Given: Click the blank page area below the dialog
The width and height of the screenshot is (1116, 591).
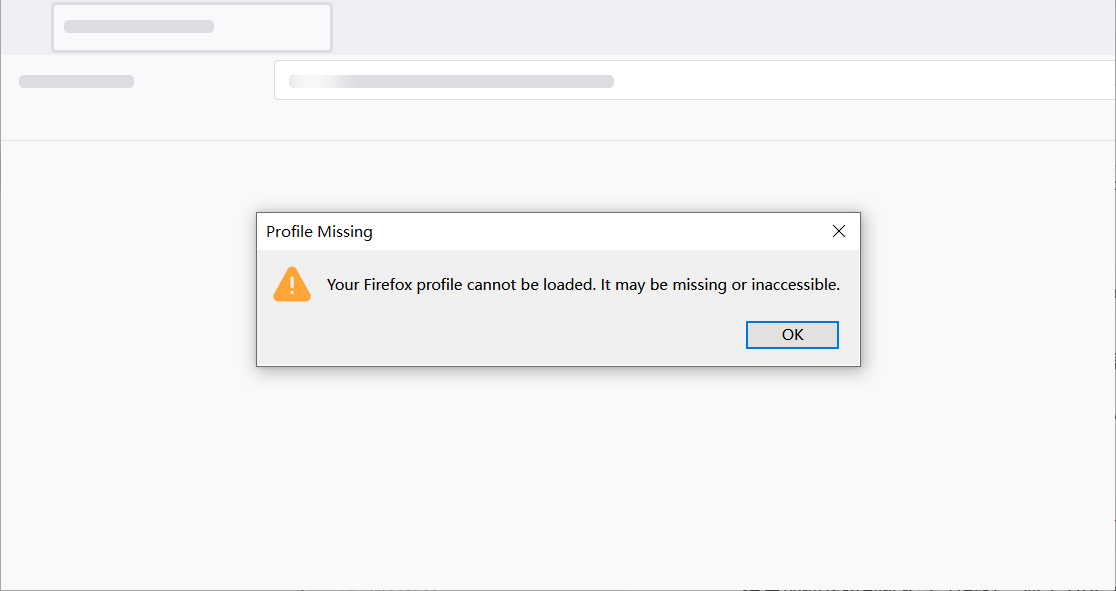Looking at the screenshot, I should tap(558, 470).
